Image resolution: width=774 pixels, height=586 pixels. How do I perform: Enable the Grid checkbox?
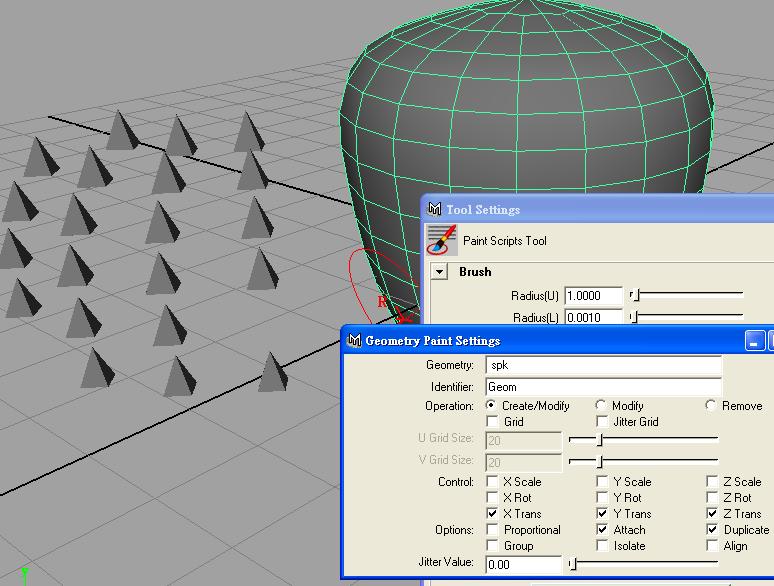coord(492,422)
